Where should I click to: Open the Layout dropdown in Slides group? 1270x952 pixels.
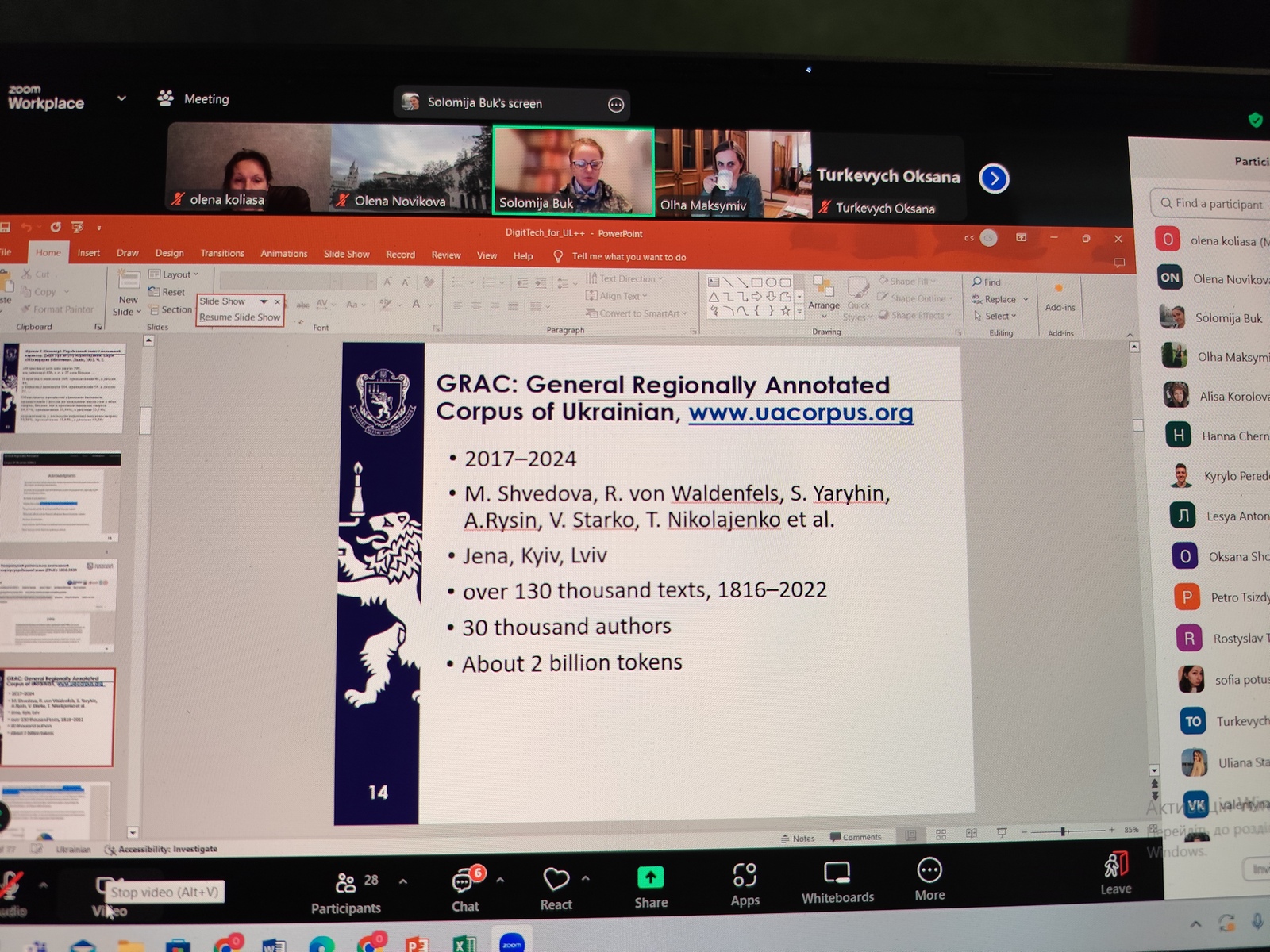coord(174,274)
